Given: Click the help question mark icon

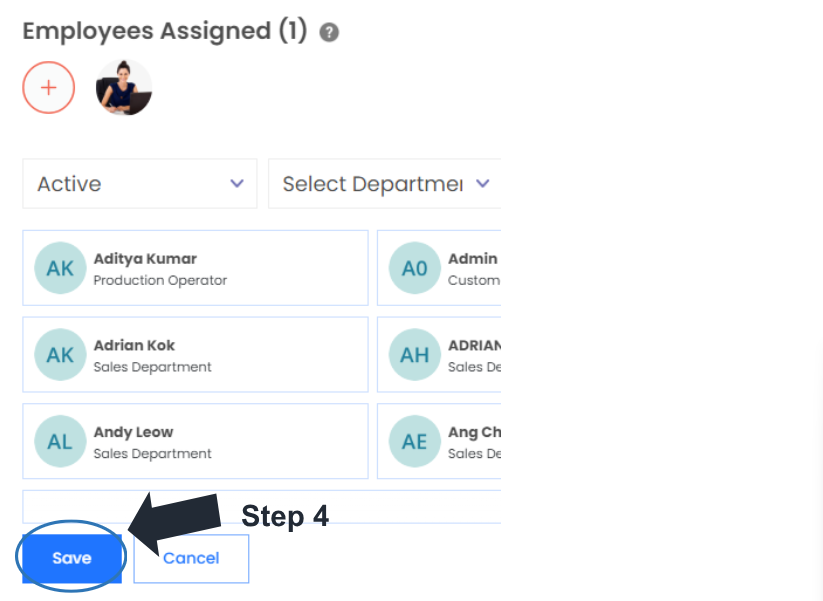Looking at the screenshot, I should point(329,32).
